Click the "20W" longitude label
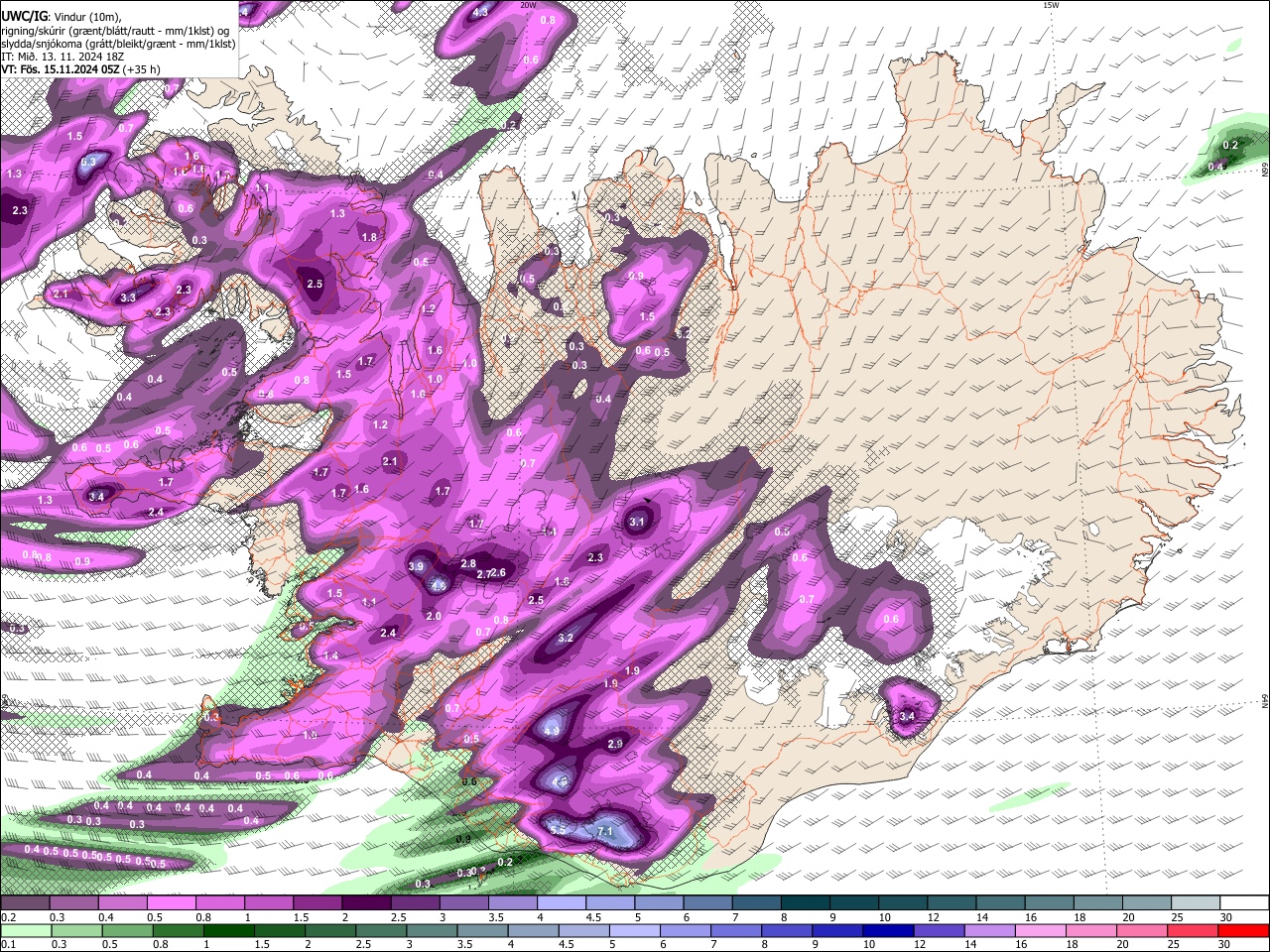Screen dimensions: 1270x952 [x=529, y=5]
